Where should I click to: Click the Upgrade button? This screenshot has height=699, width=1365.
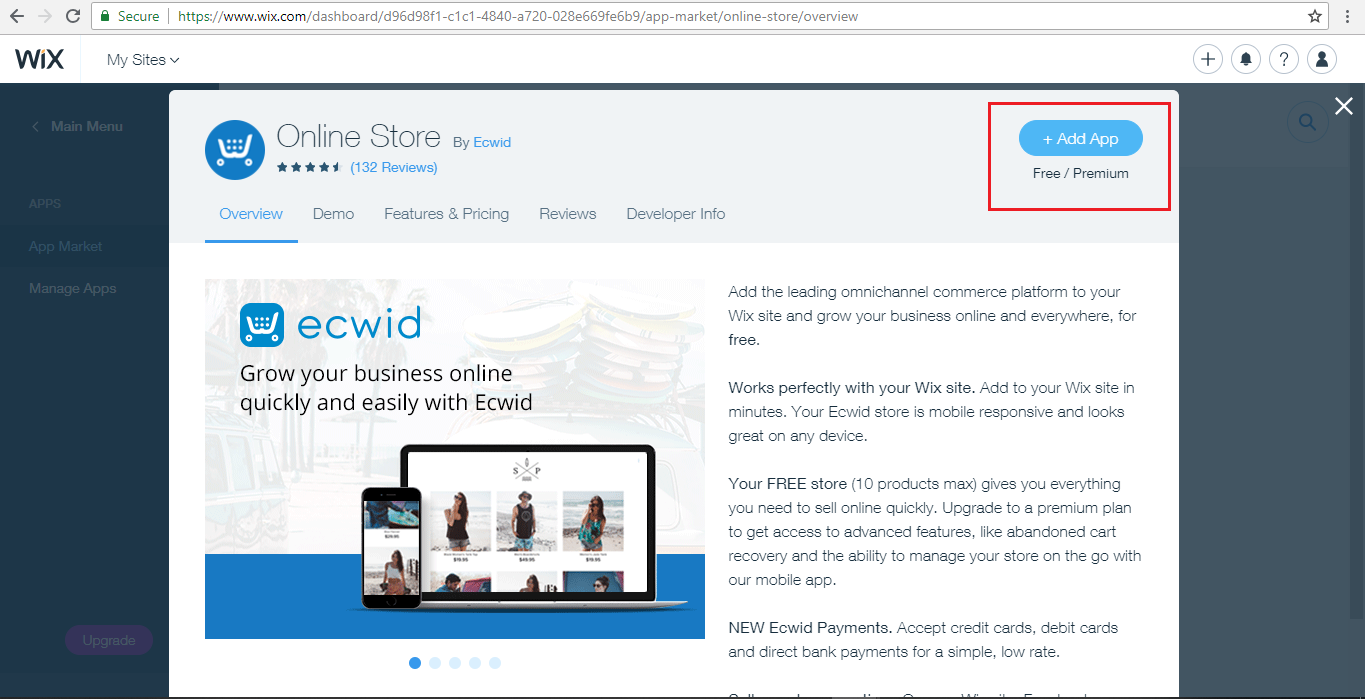point(109,640)
